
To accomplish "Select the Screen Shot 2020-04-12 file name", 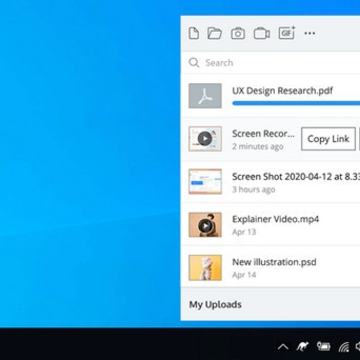I will coord(296,177).
